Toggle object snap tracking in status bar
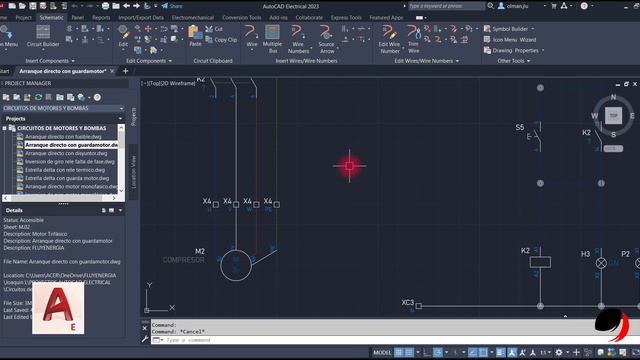The image size is (640, 360). [473, 352]
